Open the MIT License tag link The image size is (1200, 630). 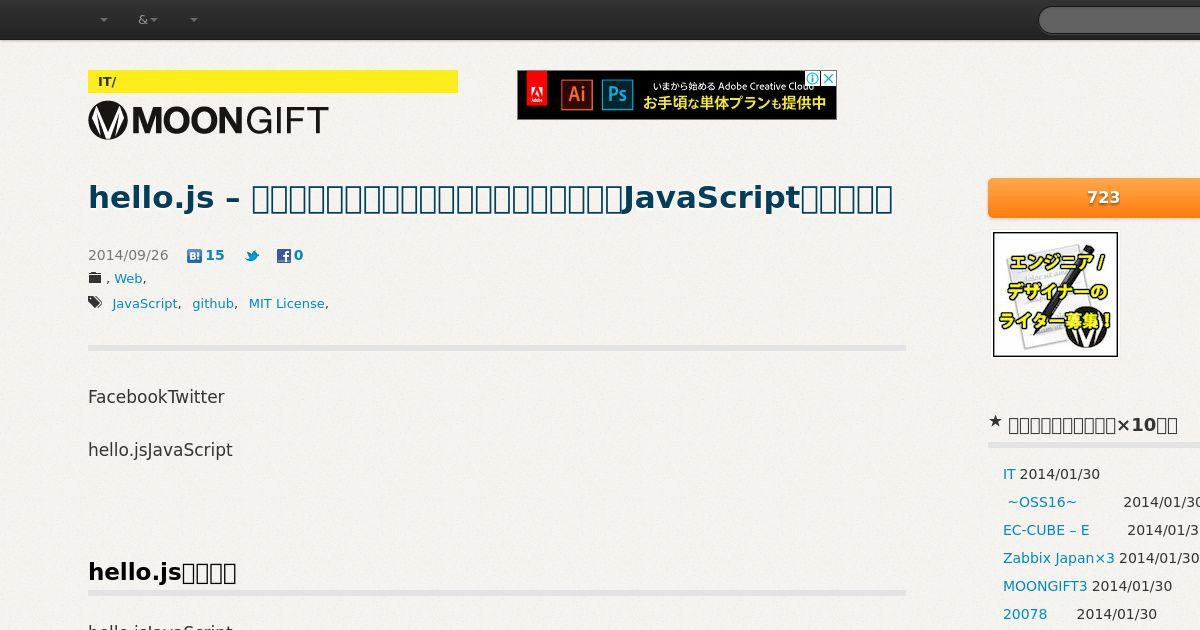pos(287,303)
